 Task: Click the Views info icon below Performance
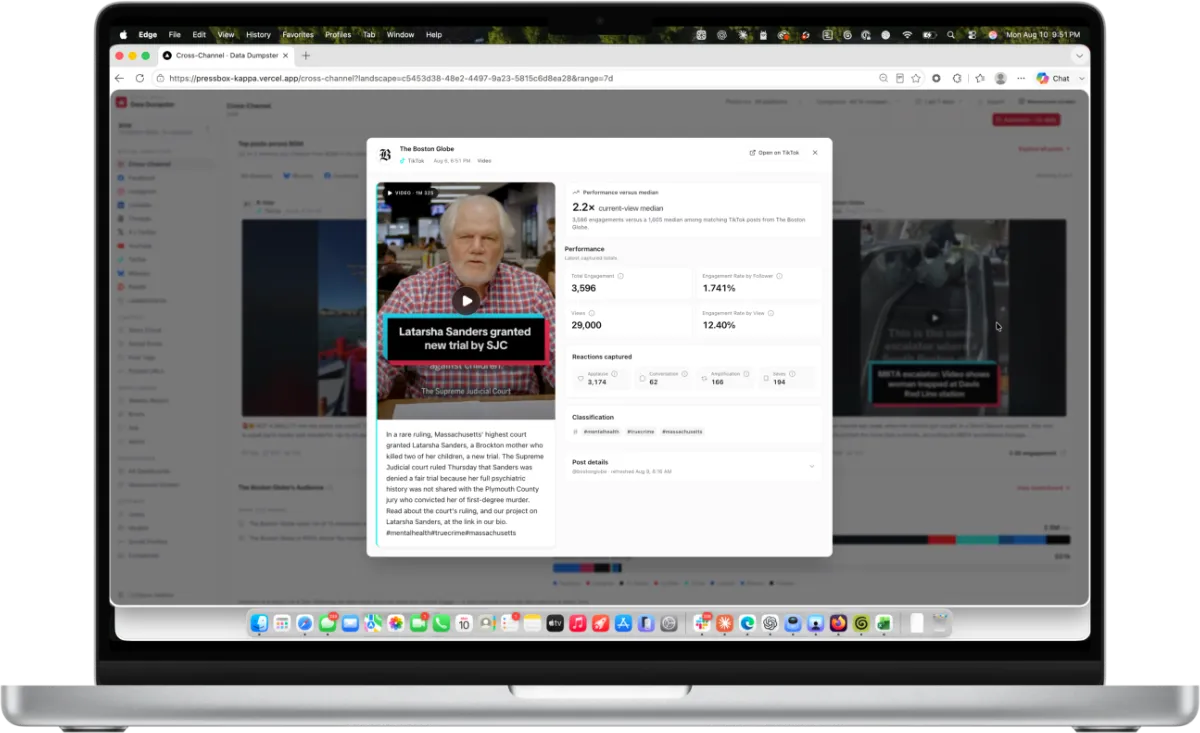point(593,313)
